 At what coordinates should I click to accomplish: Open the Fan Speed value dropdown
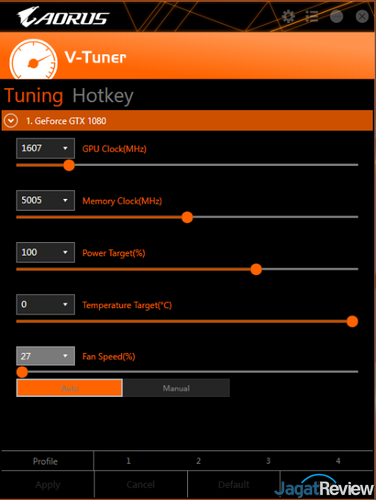(45, 356)
